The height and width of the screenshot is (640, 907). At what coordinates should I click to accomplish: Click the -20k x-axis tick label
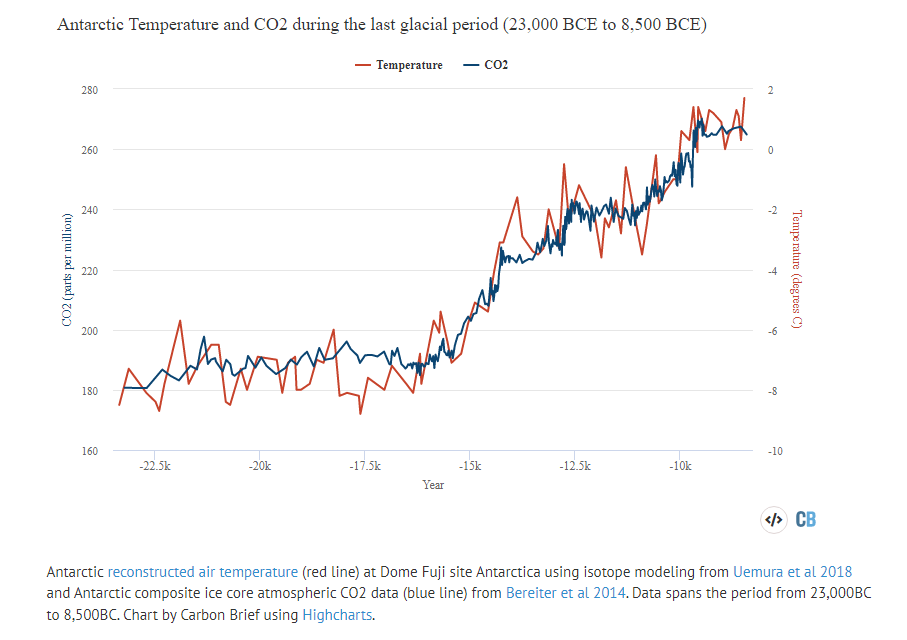click(260, 466)
